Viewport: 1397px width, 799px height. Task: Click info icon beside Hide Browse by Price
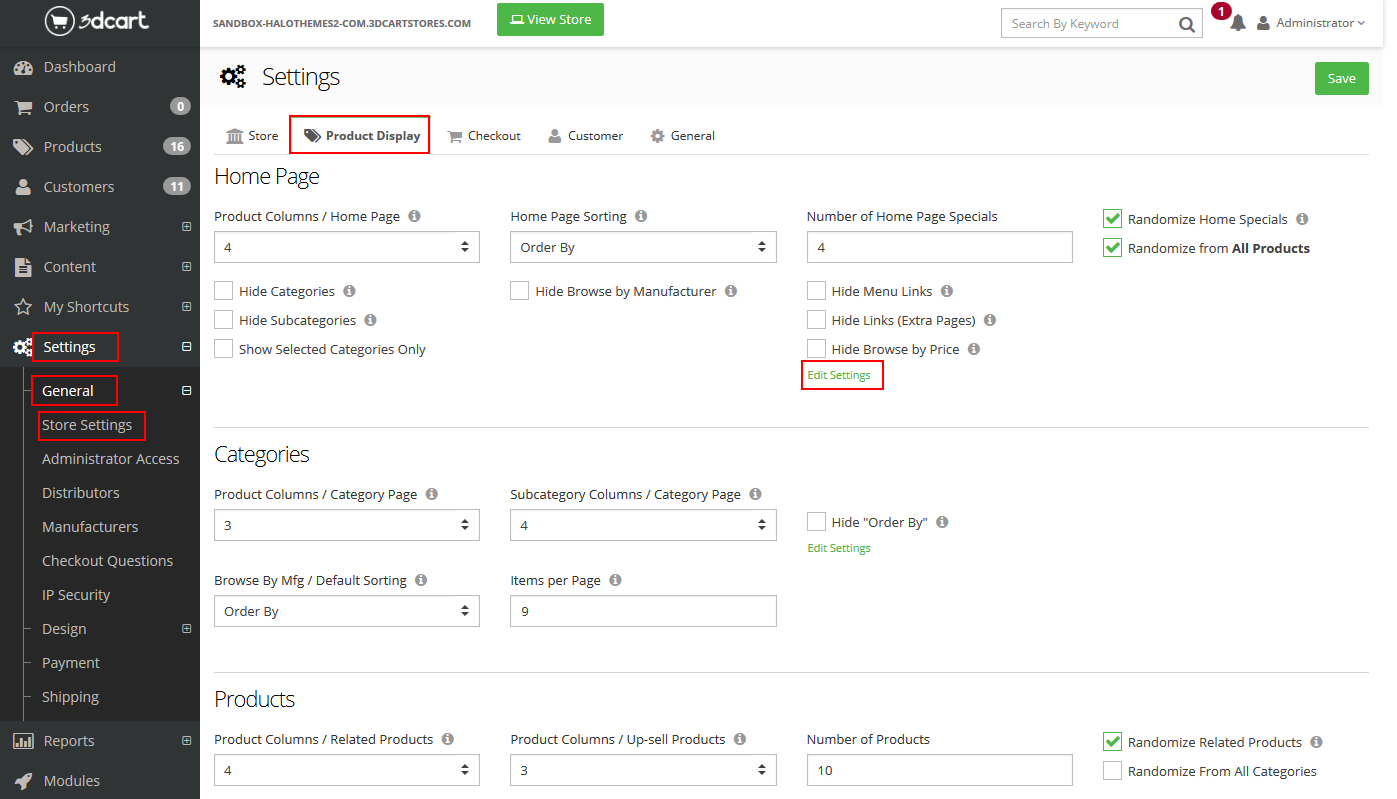pyautogui.click(x=974, y=349)
